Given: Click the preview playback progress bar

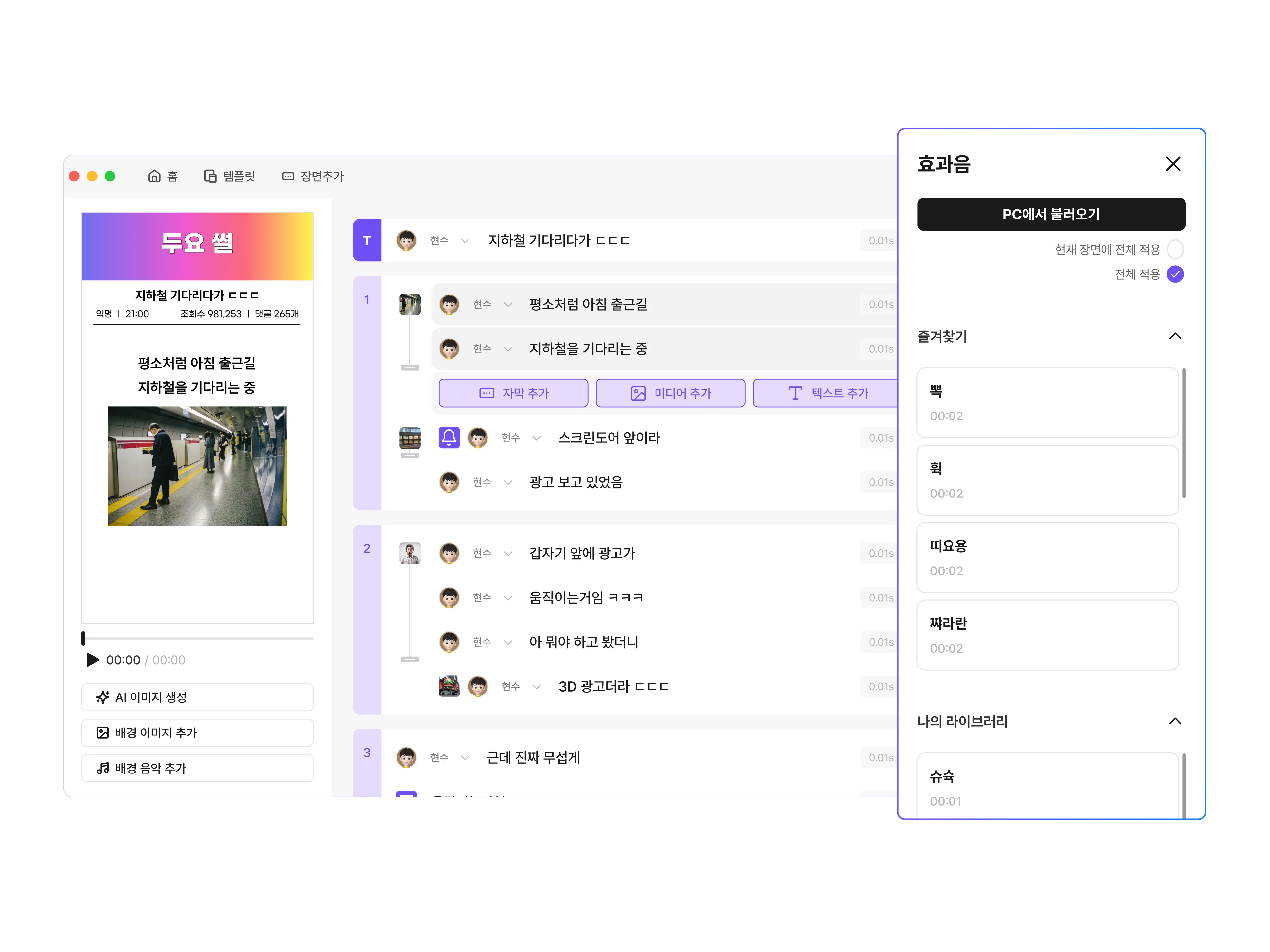Looking at the screenshot, I should click(197, 638).
